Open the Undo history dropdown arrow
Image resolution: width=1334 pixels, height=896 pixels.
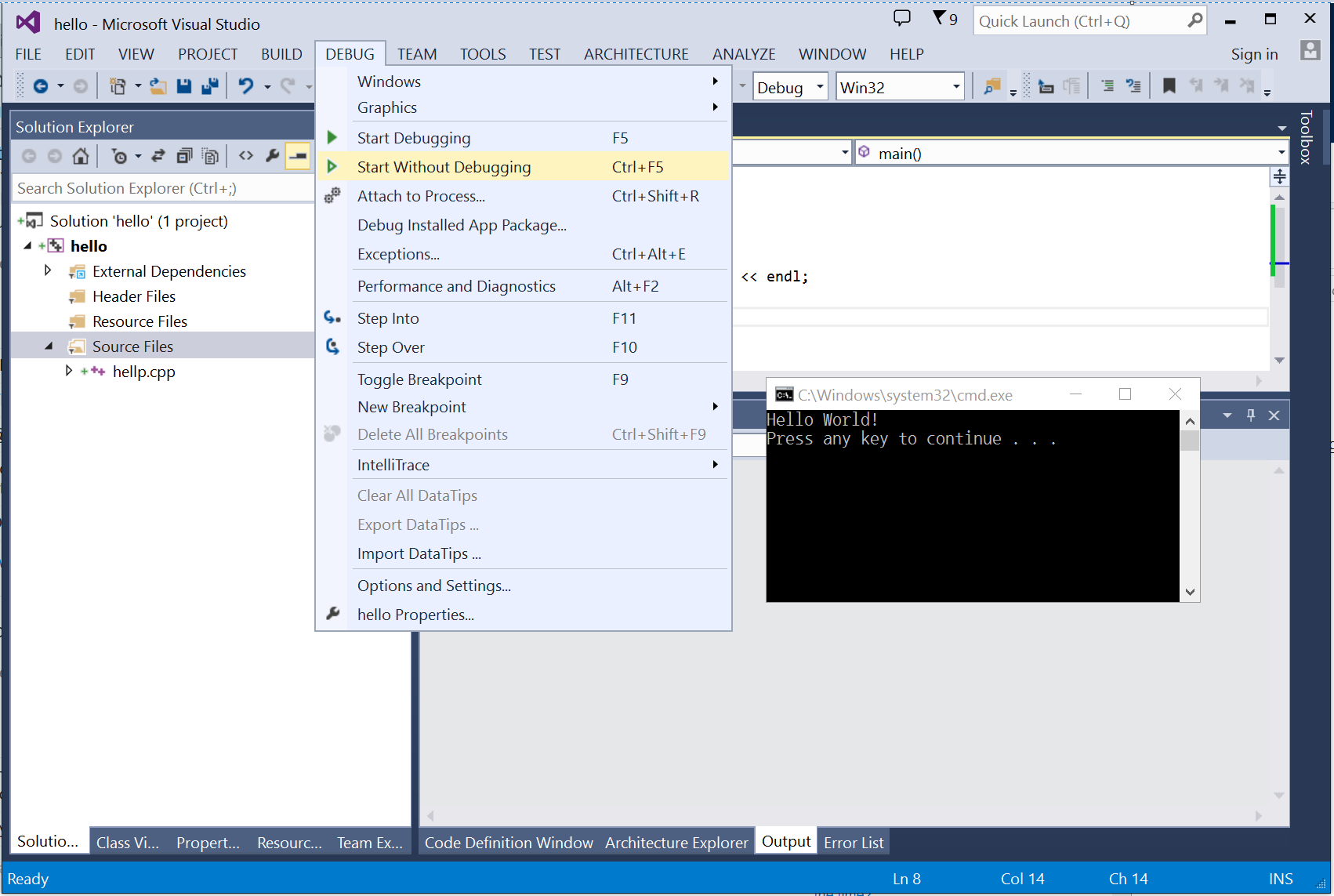tap(267, 86)
